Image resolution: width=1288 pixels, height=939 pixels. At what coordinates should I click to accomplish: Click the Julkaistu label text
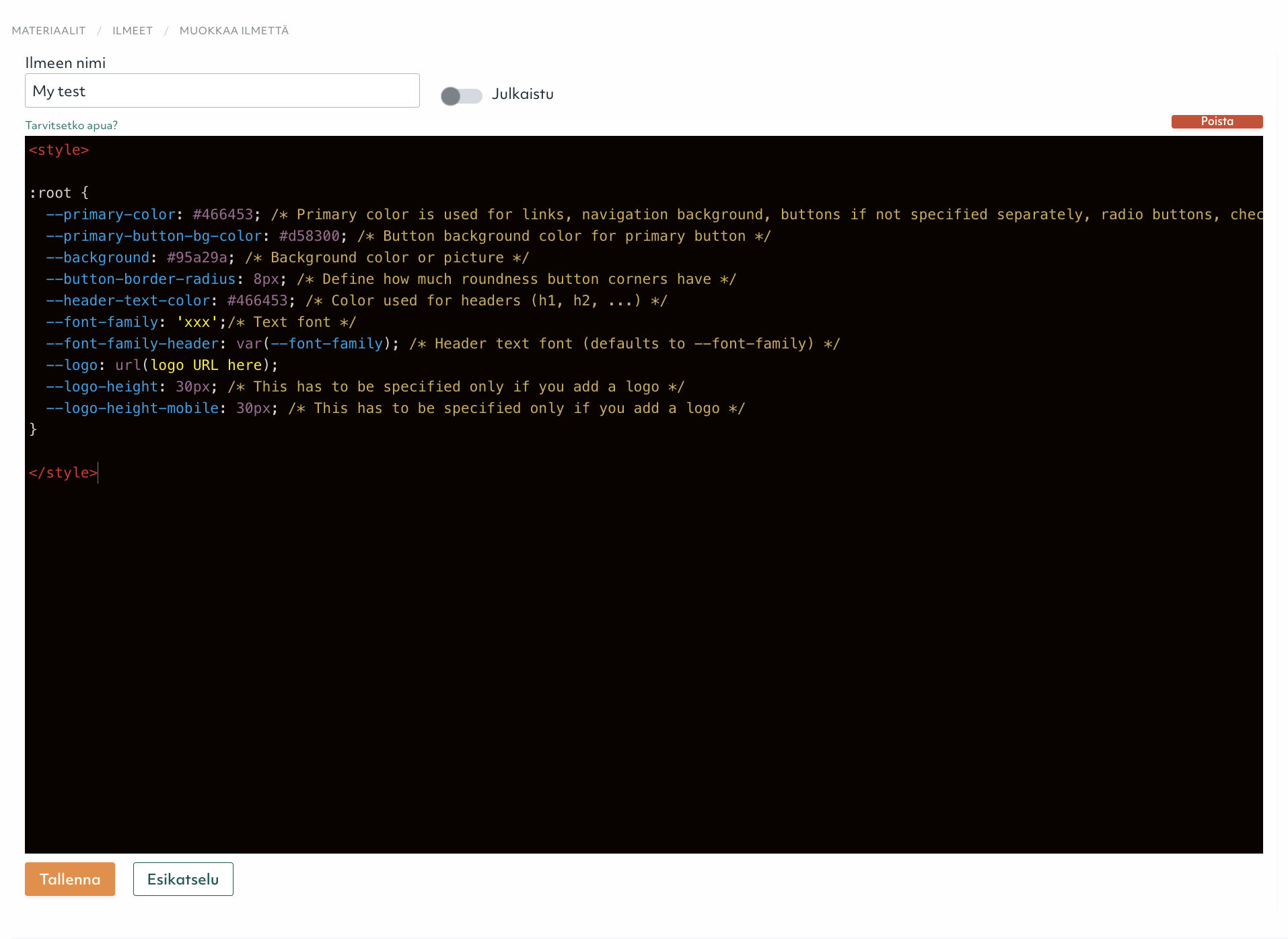(523, 94)
